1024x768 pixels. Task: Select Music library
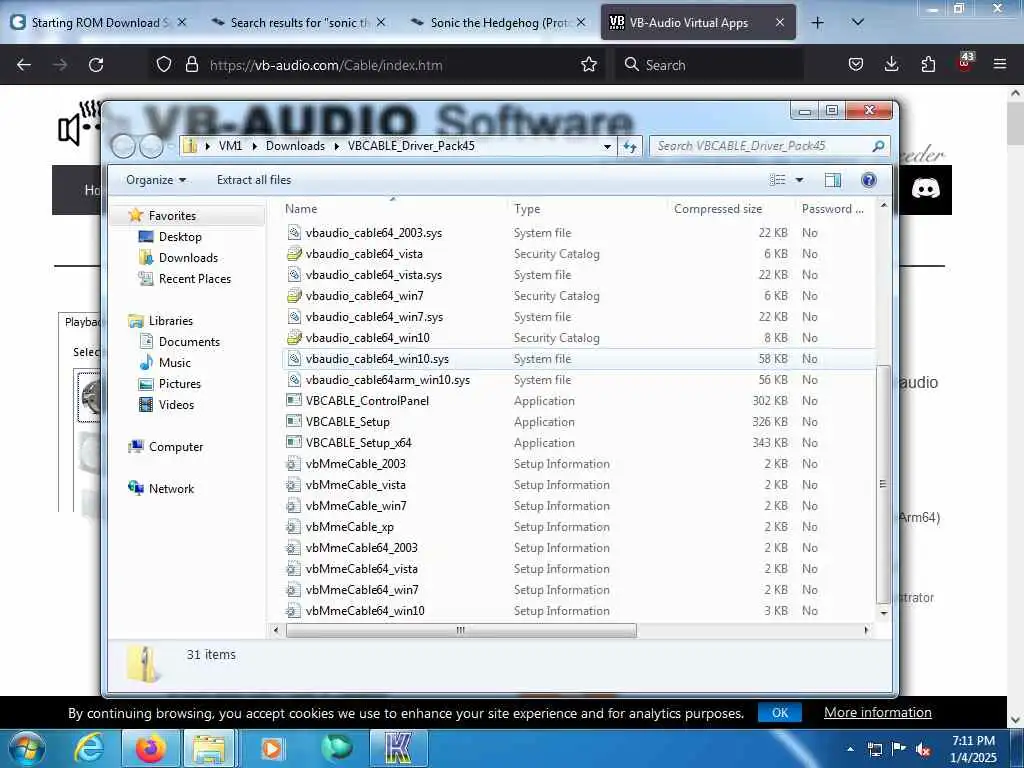point(174,362)
